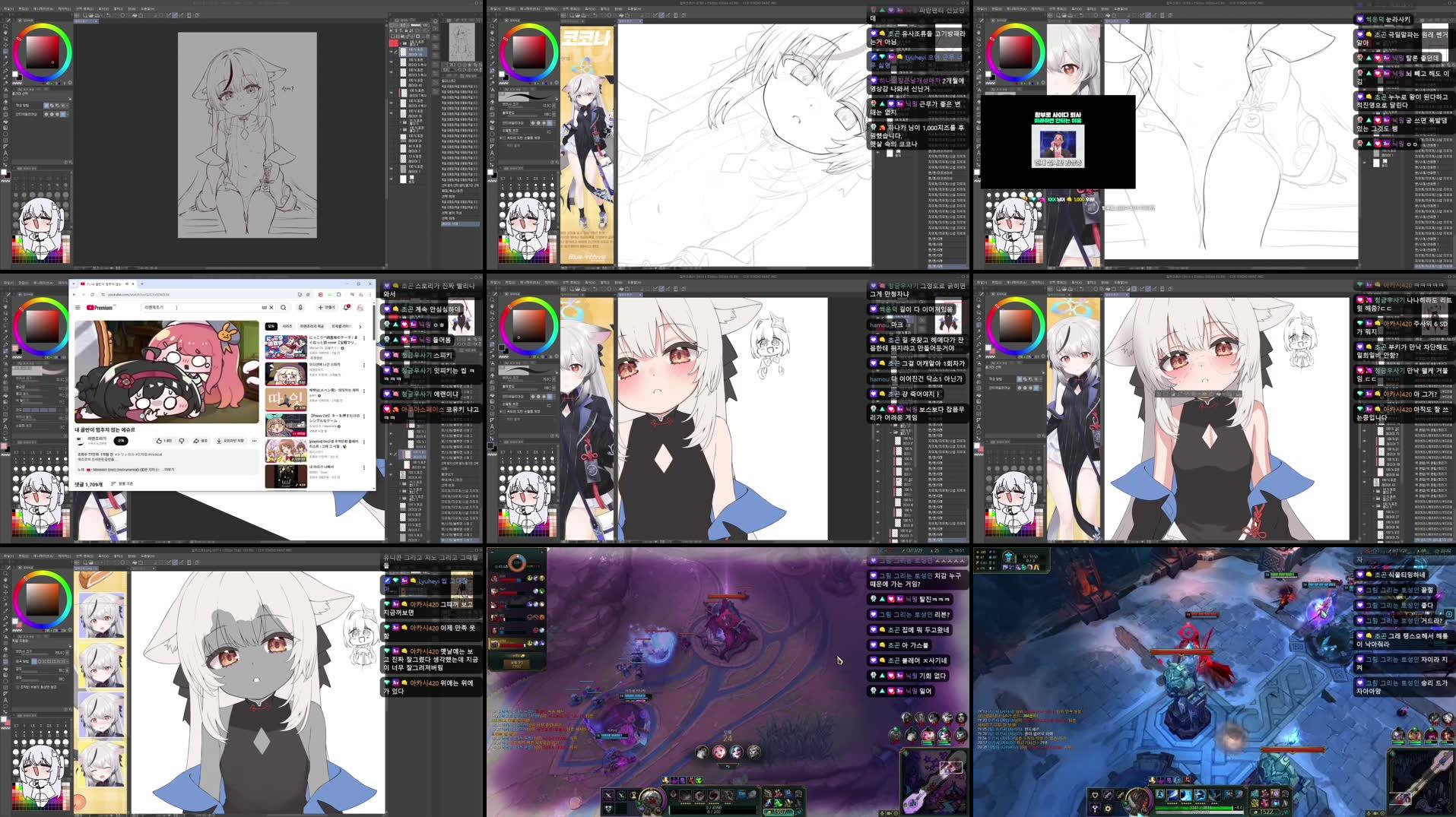The image size is (1456, 817).
Task: Click the microphone voice search icon on YouTube
Action: [300, 307]
